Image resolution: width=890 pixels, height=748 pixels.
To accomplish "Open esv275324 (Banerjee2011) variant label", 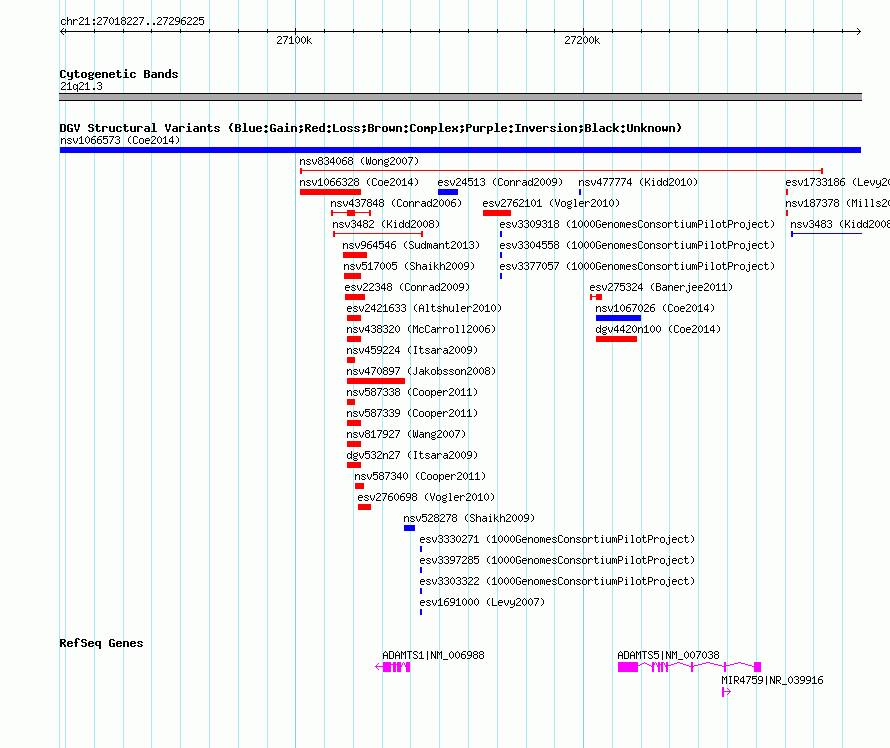I will tap(661, 287).
